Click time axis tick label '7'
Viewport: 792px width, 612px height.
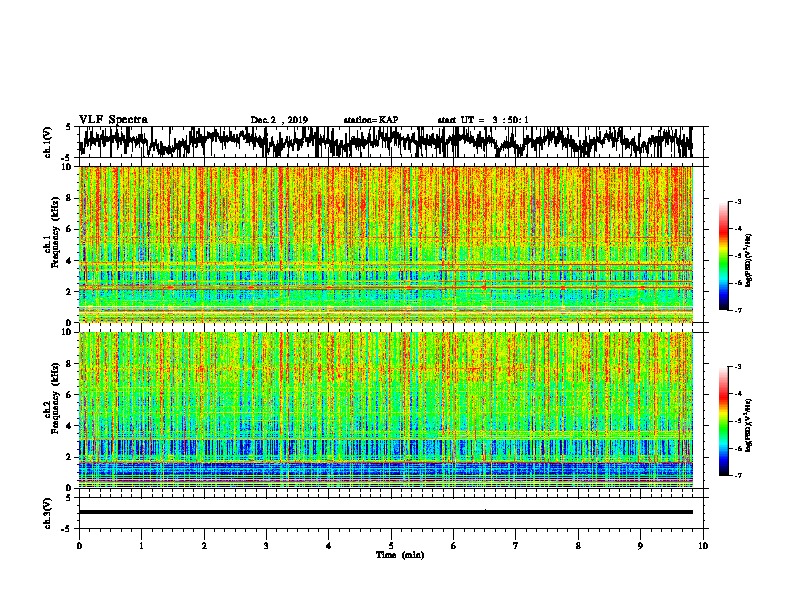[x=516, y=546]
